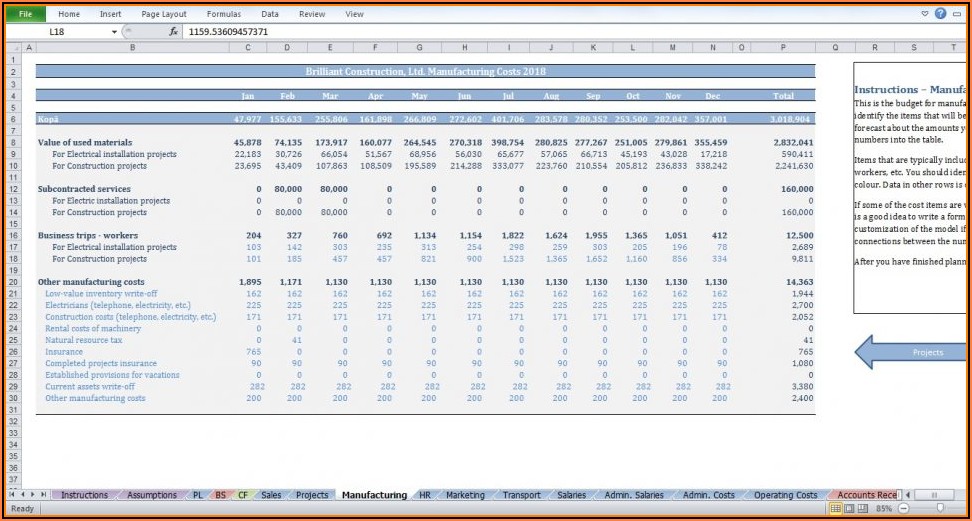Switch to the Assumptions sheet tab
This screenshot has height=521, width=972.
tap(152, 495)
